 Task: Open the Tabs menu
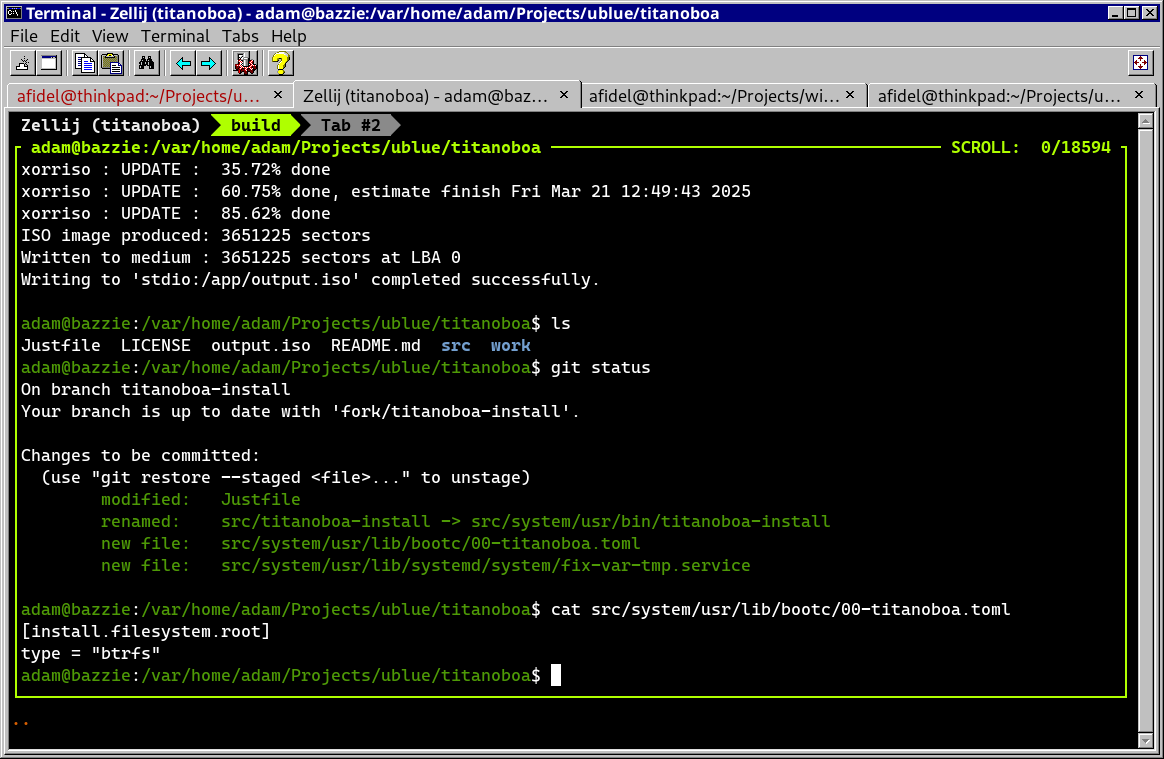tap(240, 36)
